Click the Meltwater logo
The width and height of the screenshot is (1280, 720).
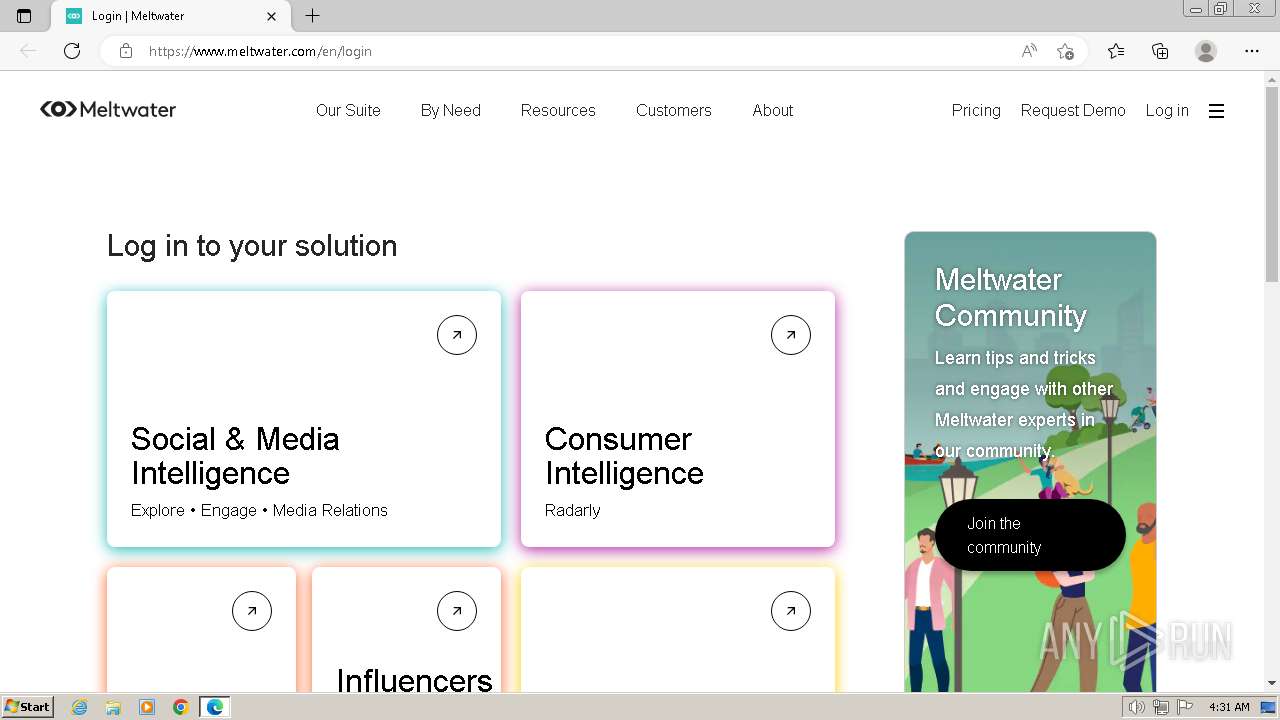[x=108, y=110]
